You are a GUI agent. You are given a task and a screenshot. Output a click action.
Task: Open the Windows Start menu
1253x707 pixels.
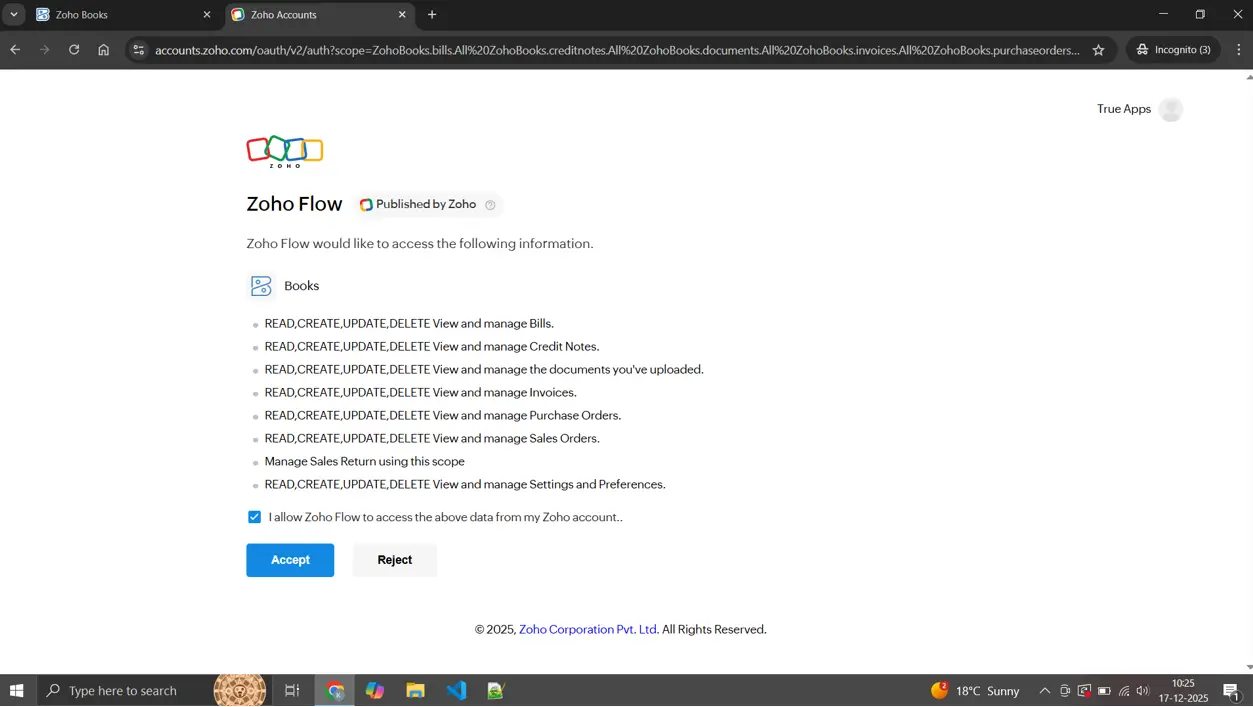[x=17, y=690]
